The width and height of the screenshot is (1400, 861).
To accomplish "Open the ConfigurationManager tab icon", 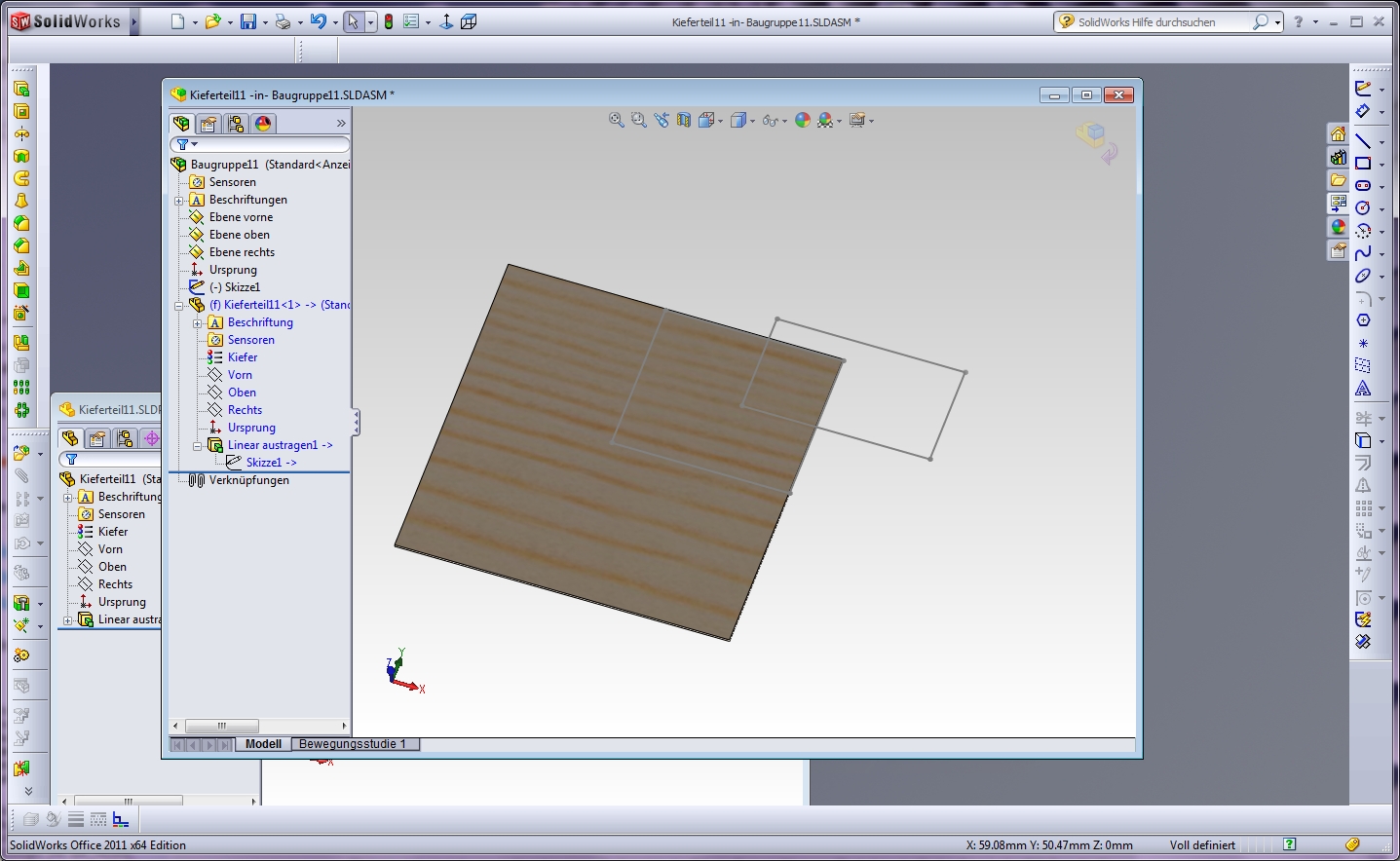I will click(x=236, y=124).
